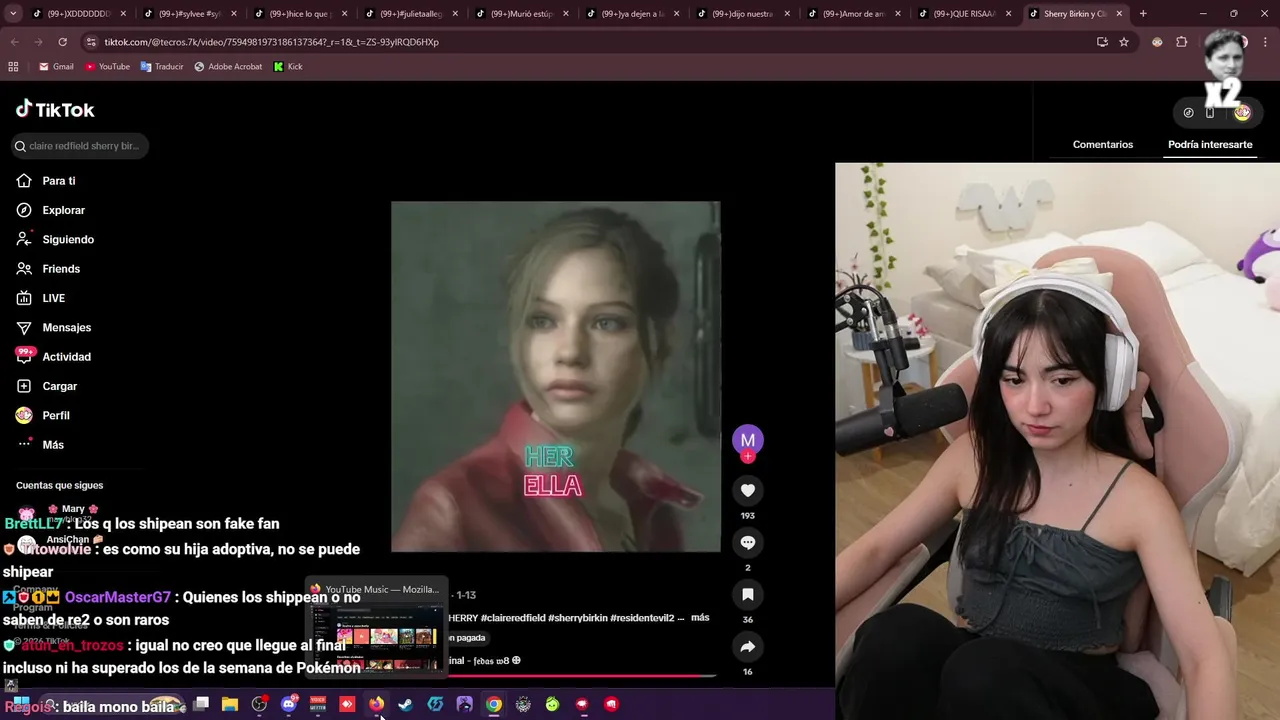1280x720 pixels.
Task: Open the Gmail bookmark
Action: click(x=56, y=66)
